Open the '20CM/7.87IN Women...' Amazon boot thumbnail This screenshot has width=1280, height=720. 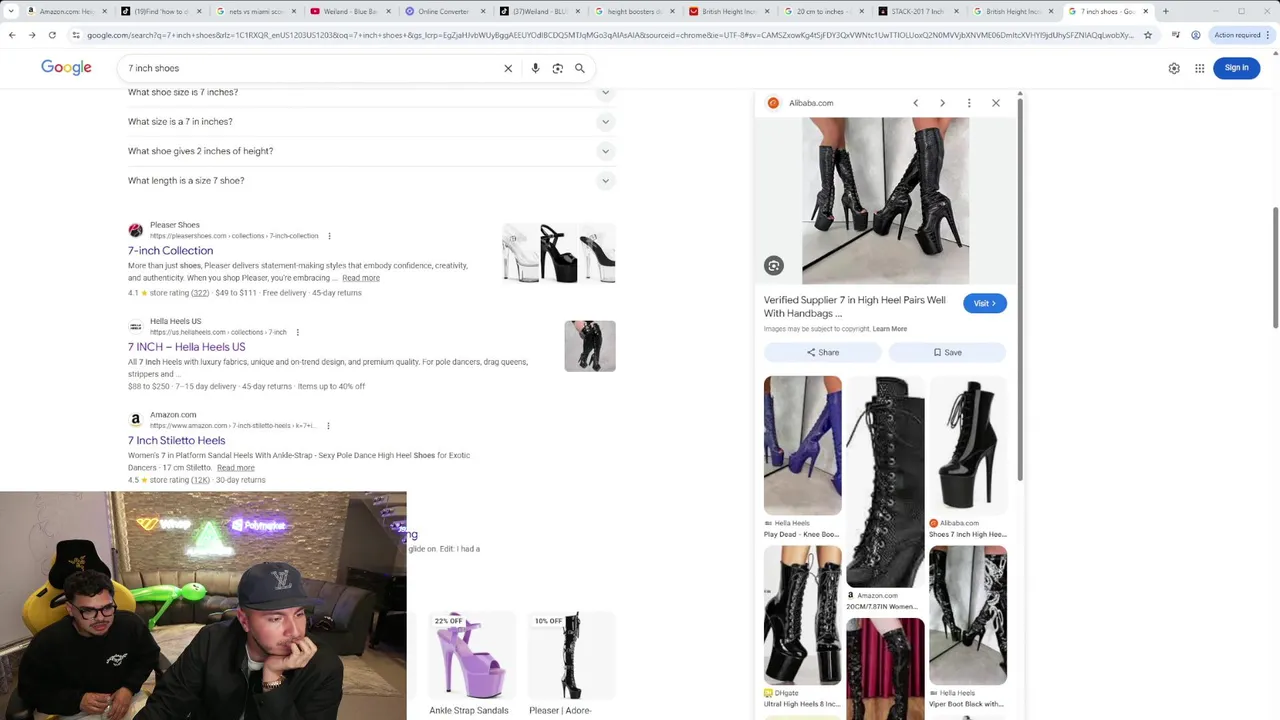point(885,482)
